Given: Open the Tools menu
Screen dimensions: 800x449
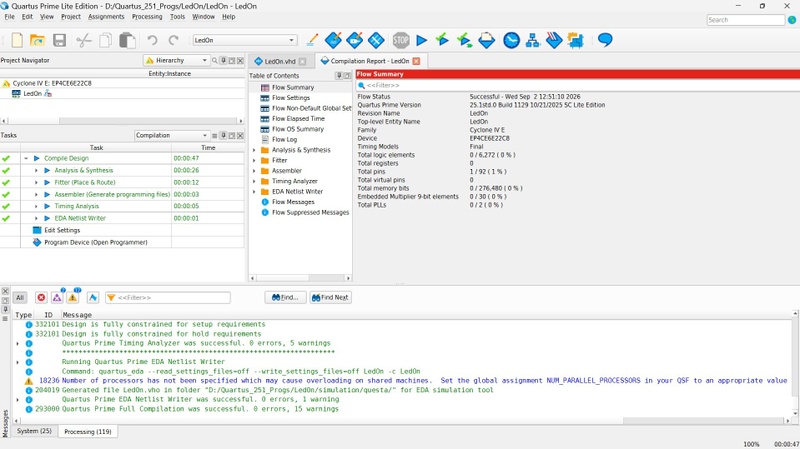Looking at the screenshot, I should click(178, 17).
